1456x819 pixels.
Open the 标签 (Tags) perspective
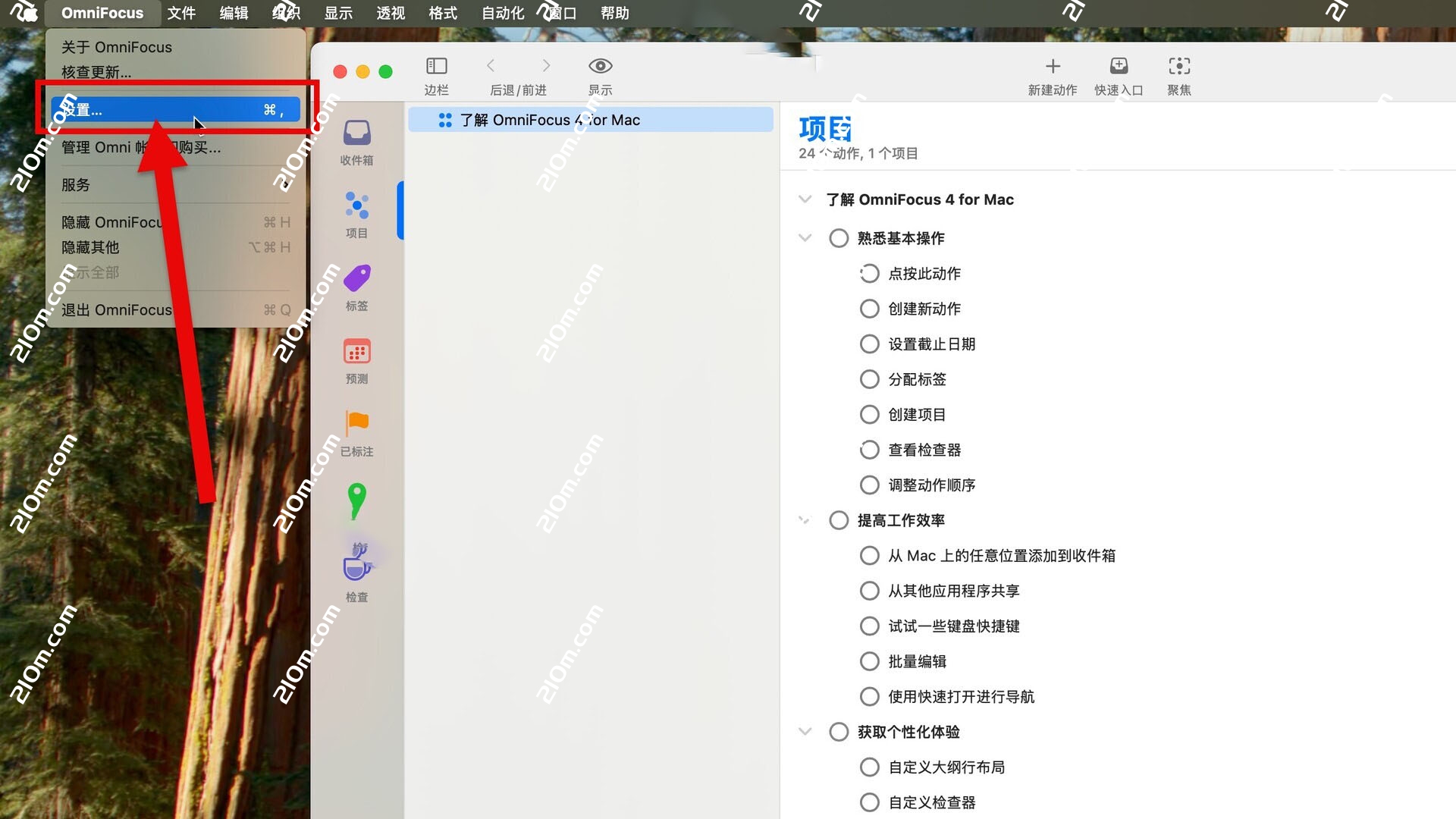[356, 279]
